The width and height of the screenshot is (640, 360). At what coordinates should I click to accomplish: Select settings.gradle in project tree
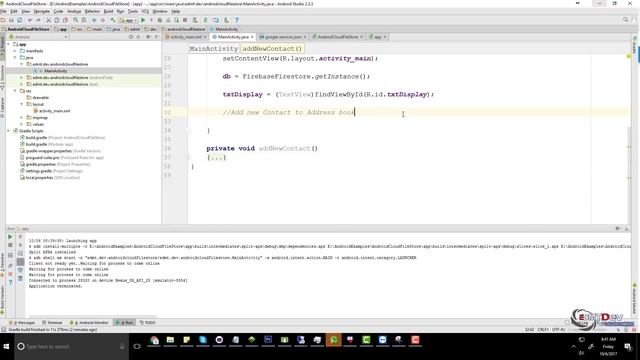(x=38, y=171)
